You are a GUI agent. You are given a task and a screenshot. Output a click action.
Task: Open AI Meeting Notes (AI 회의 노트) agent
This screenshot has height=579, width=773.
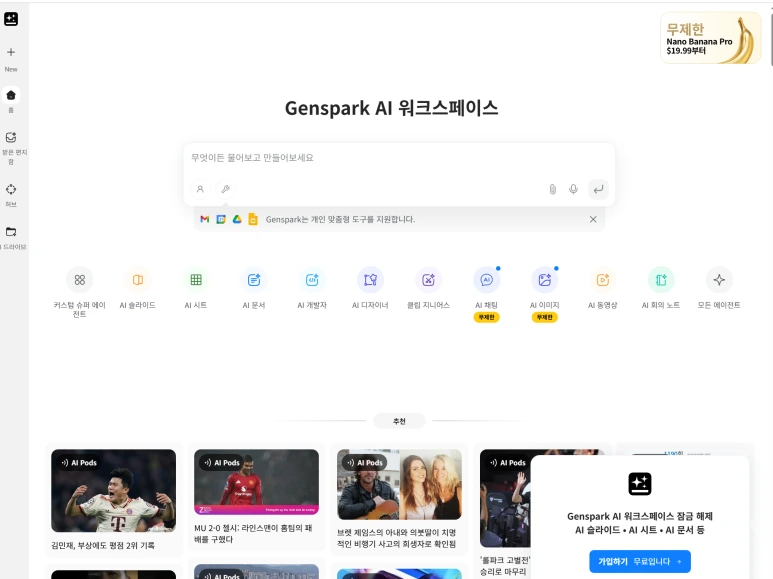click(x=661, y=280)
